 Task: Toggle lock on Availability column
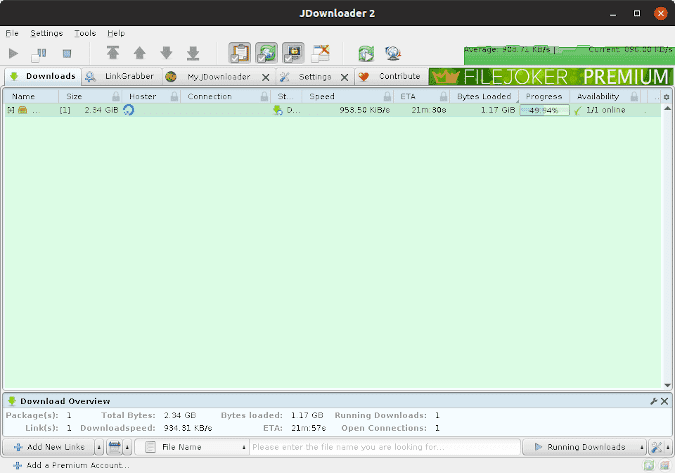634,96
